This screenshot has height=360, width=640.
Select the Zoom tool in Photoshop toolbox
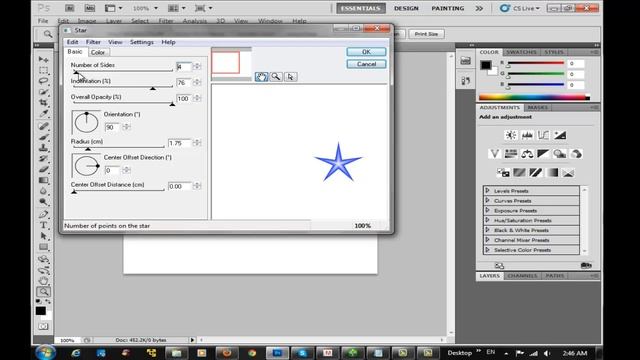point(43,291)
